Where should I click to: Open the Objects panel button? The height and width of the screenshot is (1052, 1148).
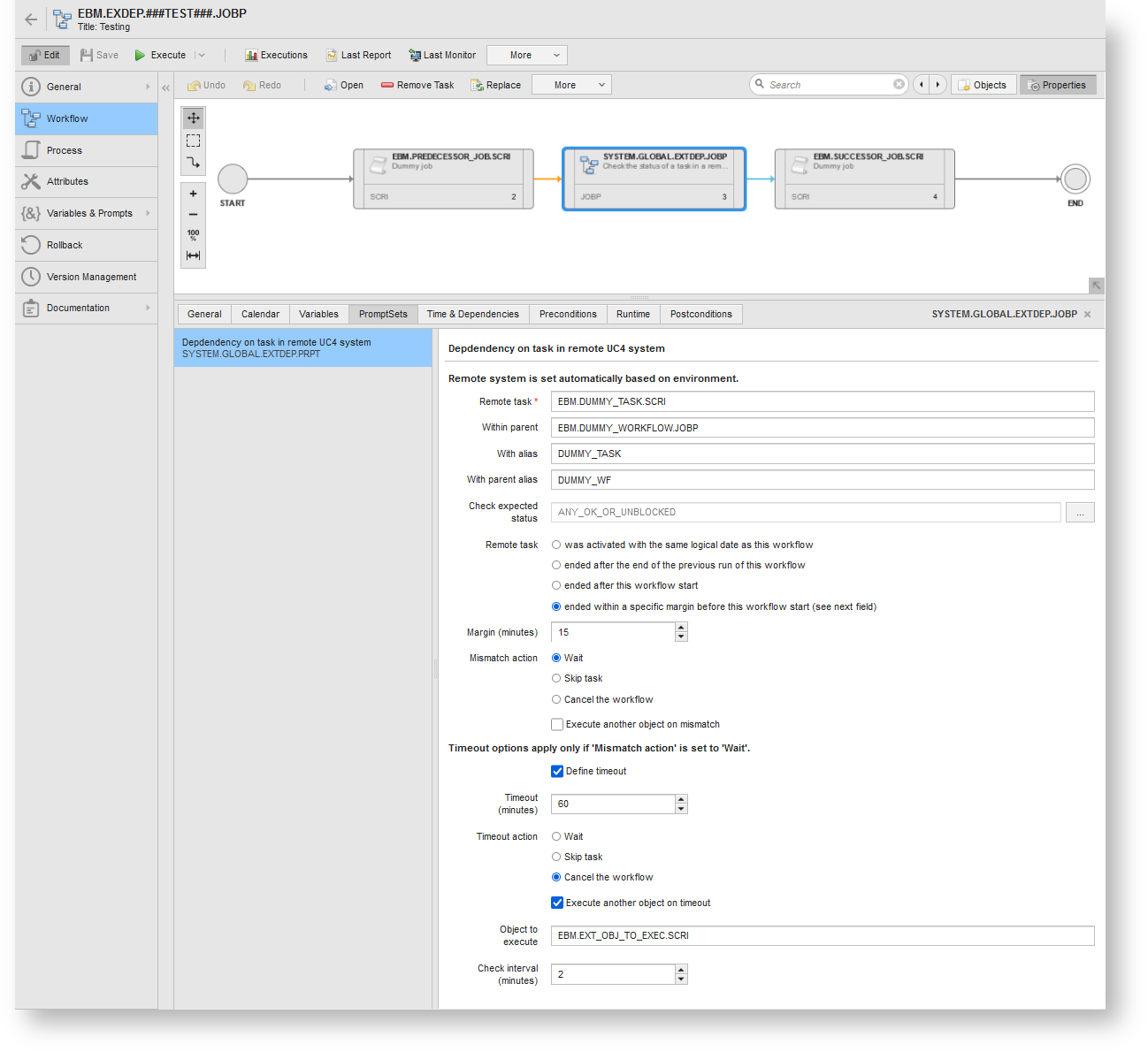(x=983, y=85)
